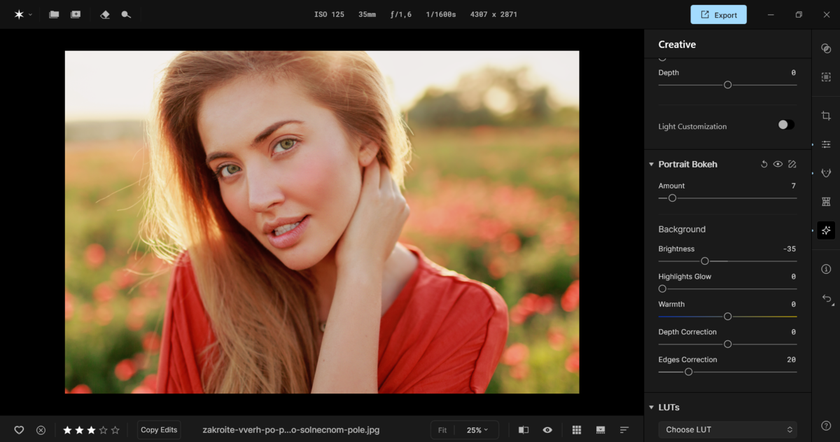Click the ISO 125 metadata text
Screen dimensions: 840x442
(329, 14)
